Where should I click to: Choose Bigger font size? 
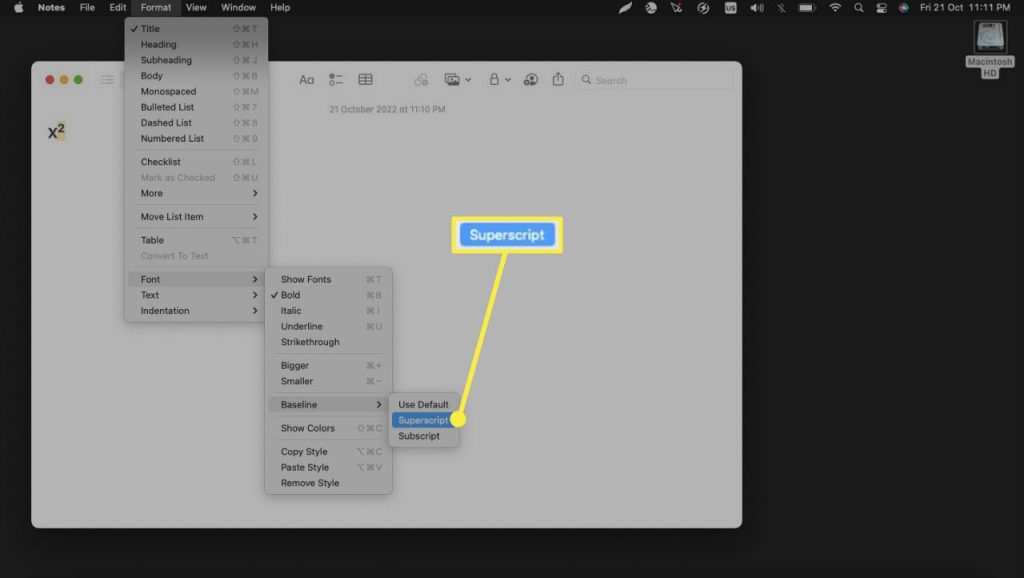coord(328,366)
